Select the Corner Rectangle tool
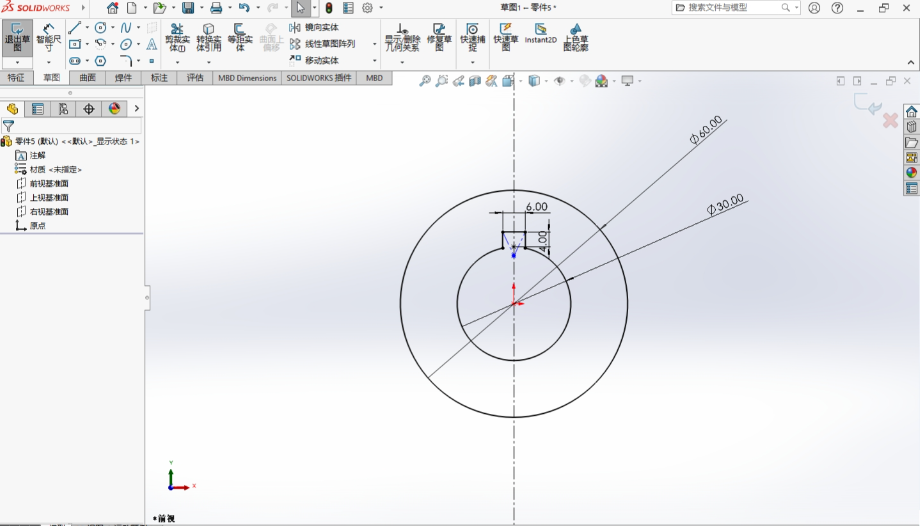 [75, 44]
